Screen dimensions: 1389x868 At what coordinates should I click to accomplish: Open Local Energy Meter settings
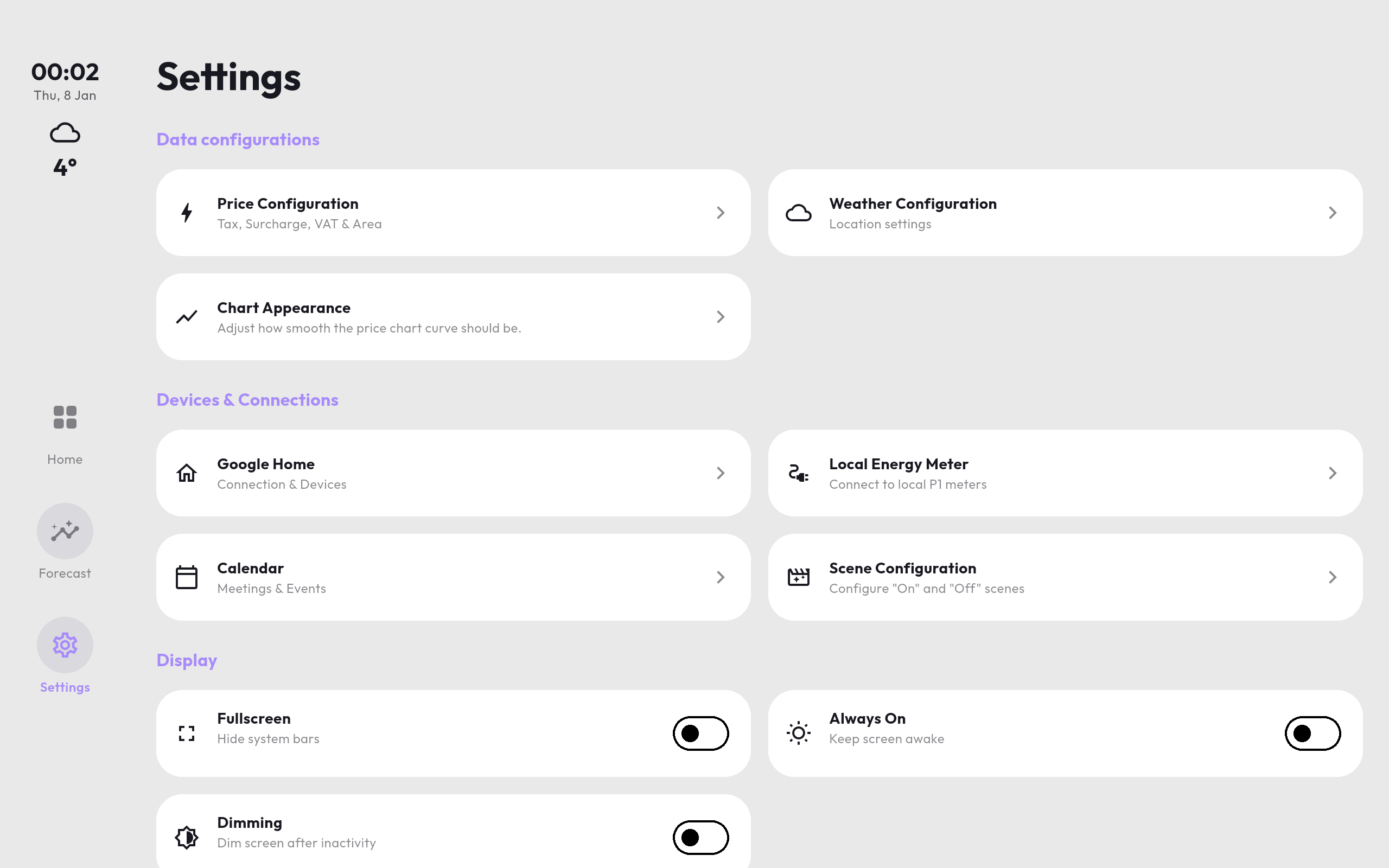pos(1065,473)
